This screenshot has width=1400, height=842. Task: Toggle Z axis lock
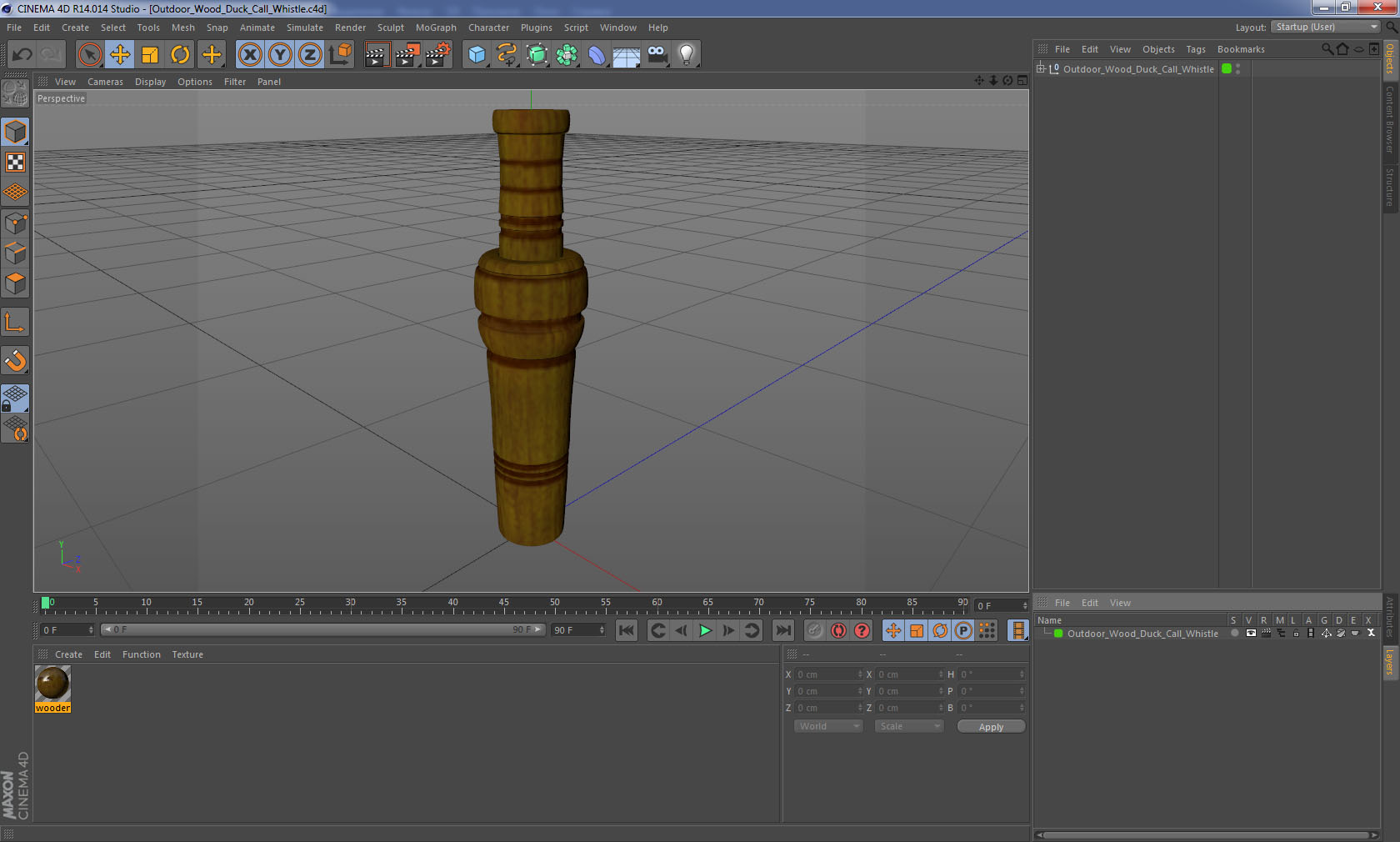[310, 55]
